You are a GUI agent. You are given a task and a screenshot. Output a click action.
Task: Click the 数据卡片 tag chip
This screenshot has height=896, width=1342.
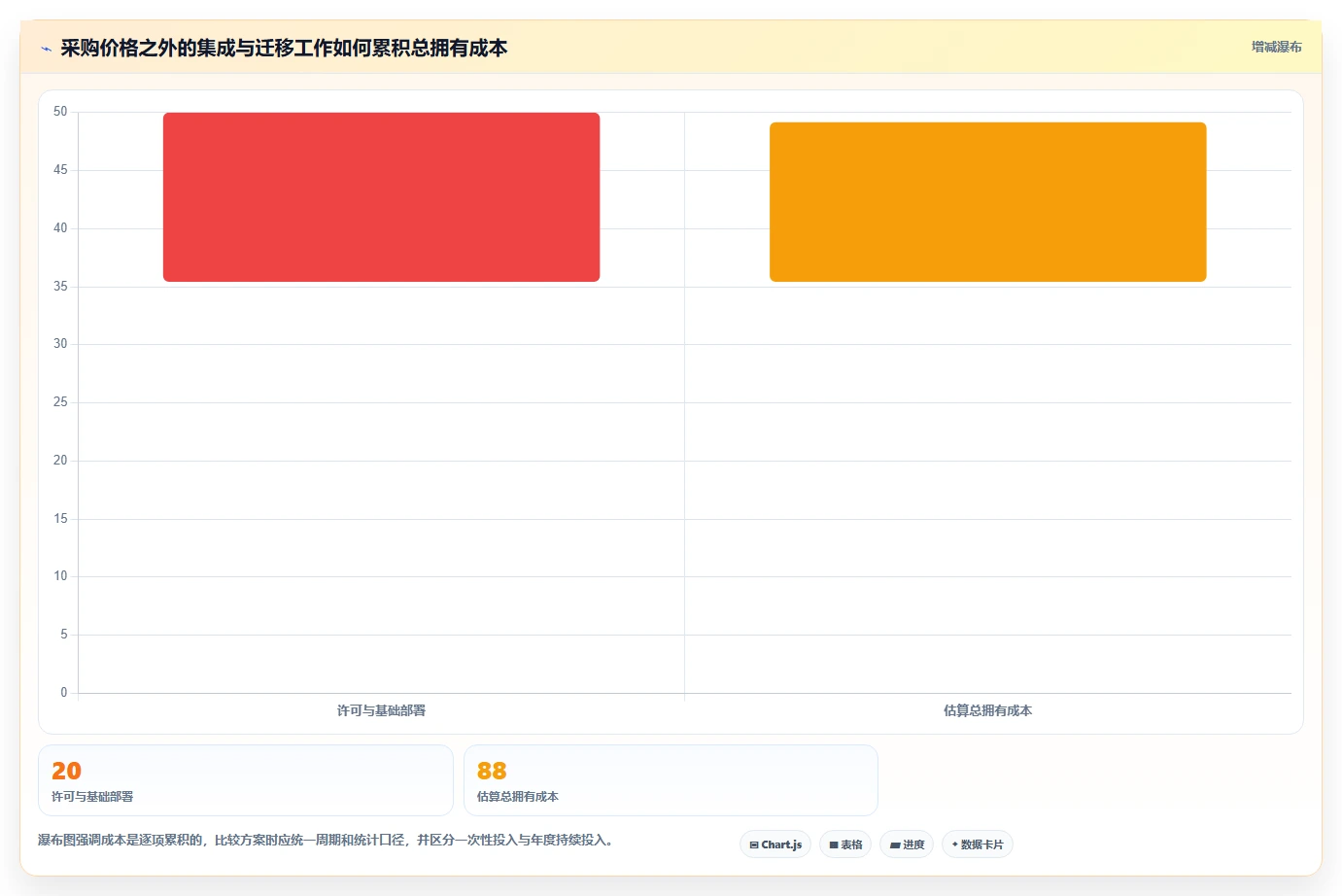[x=978, y=844]
